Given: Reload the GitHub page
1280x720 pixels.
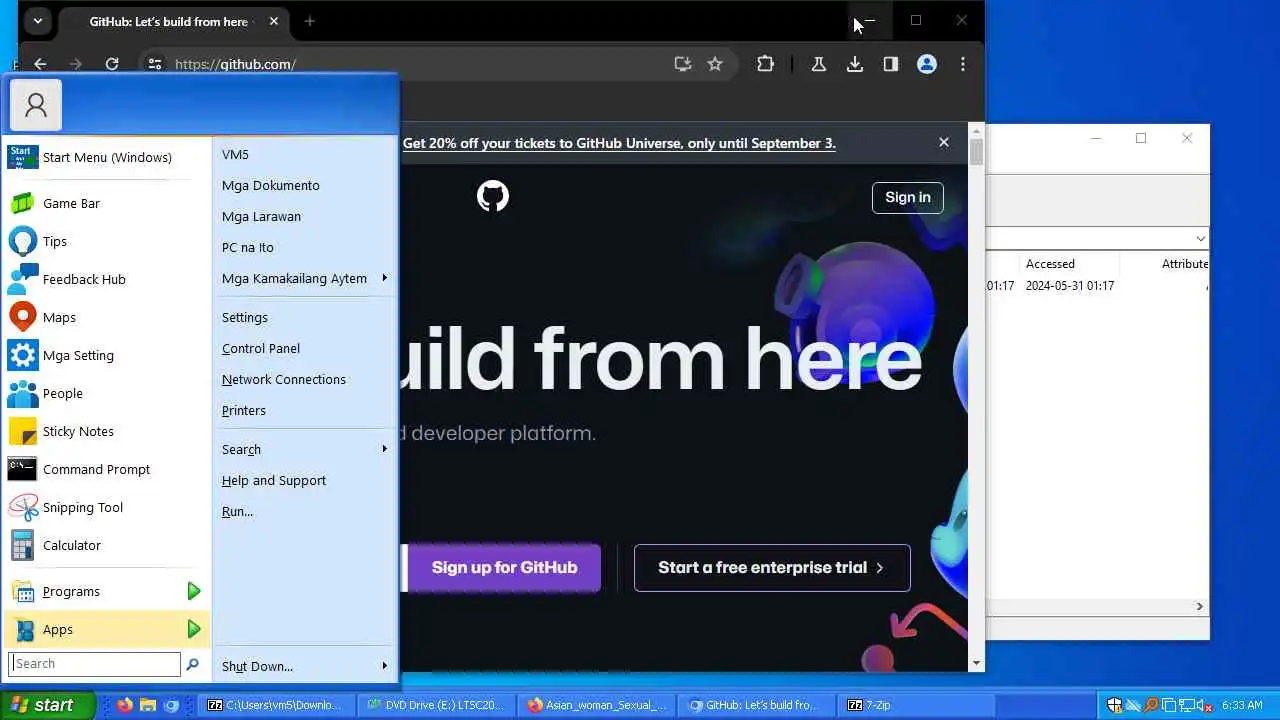Looking at the screenshot, I should point(112,64).
